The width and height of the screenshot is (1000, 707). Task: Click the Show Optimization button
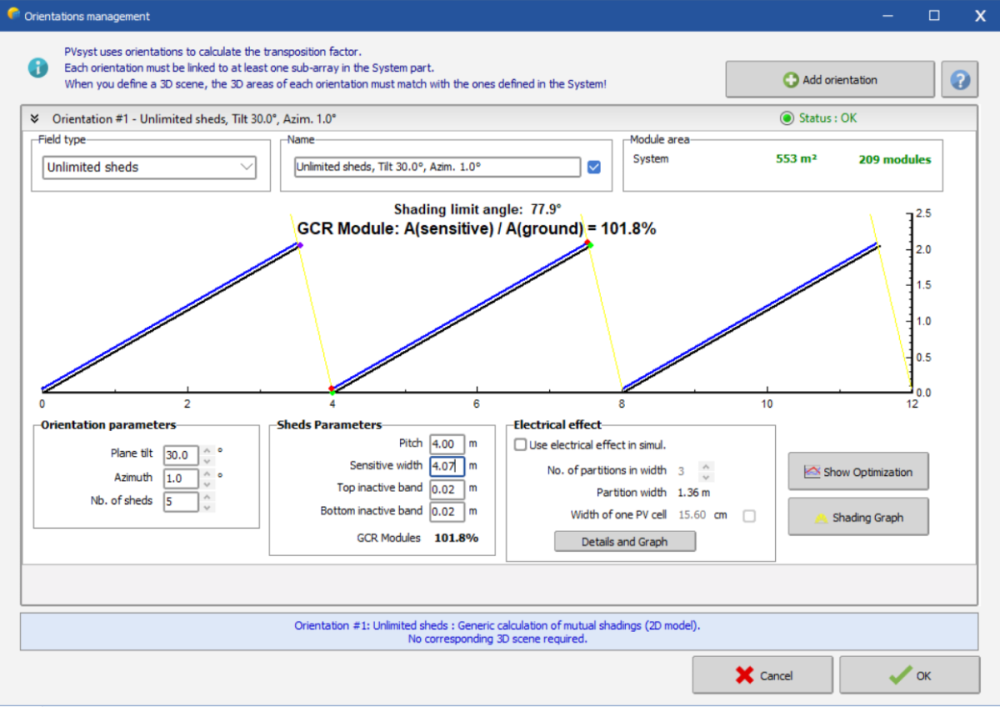click(857, 472)
